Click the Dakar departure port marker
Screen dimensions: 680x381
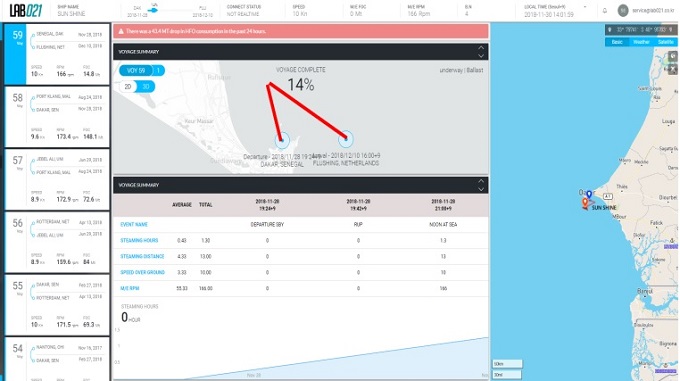click(x=282, y=140)
